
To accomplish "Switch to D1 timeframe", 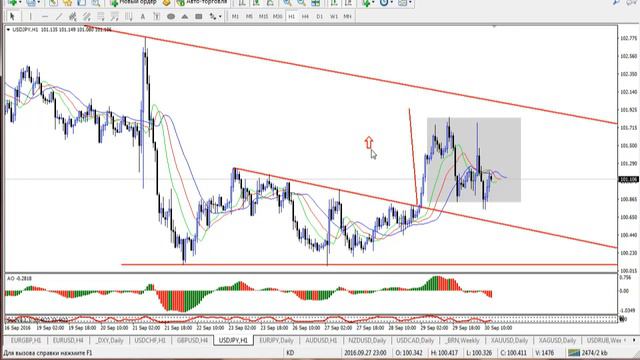I will (x=320, y=17).
